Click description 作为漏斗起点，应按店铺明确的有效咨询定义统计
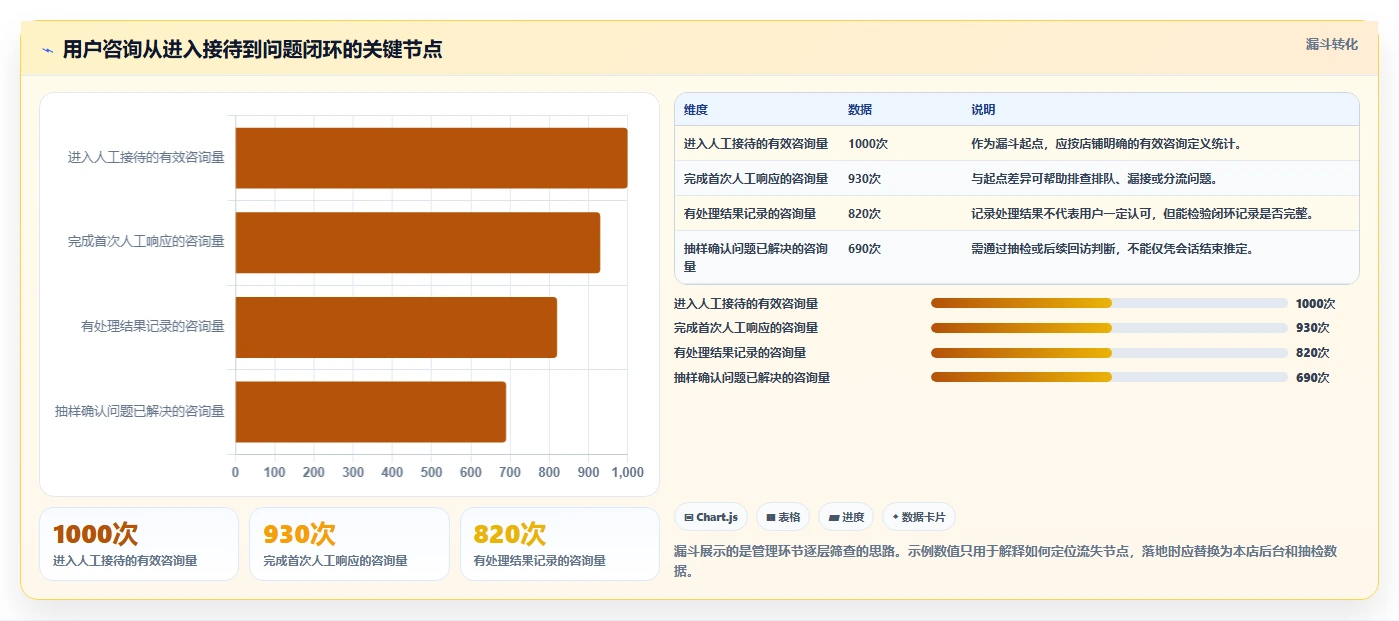 point(1106,144)
